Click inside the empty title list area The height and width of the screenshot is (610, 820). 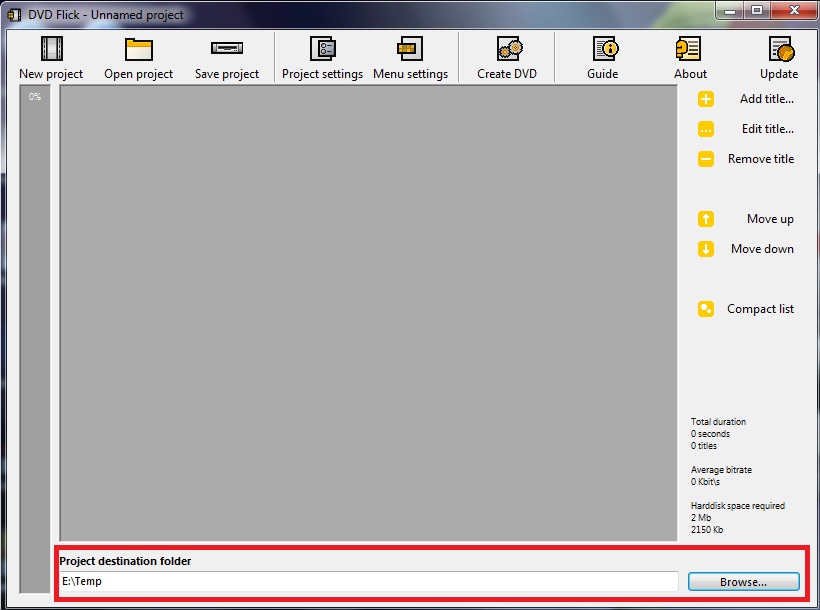pyautogui.click(x=368, y=313)
